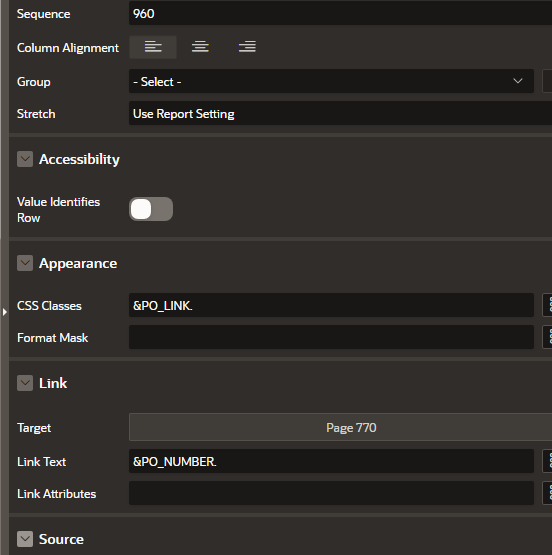This screenshot has width=552, height=555.
Task: Set column alignment to center
Action: tap(200, 47)
